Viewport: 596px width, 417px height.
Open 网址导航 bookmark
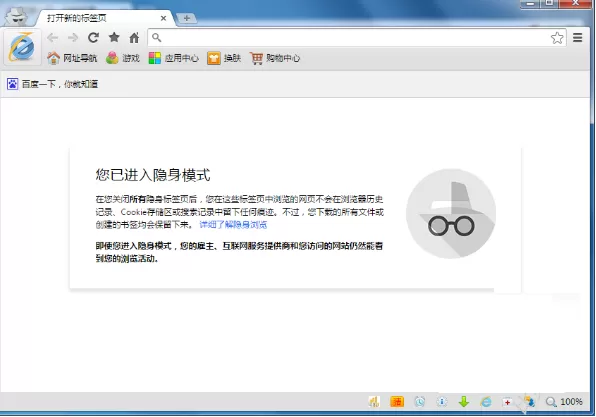coord(72,58)
